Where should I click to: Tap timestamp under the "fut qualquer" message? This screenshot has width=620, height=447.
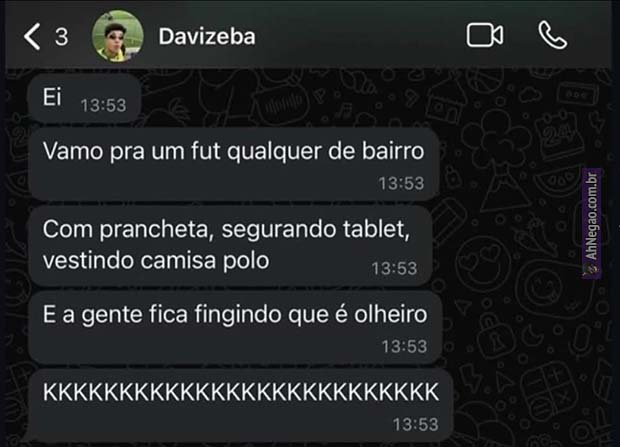[401, 183]
